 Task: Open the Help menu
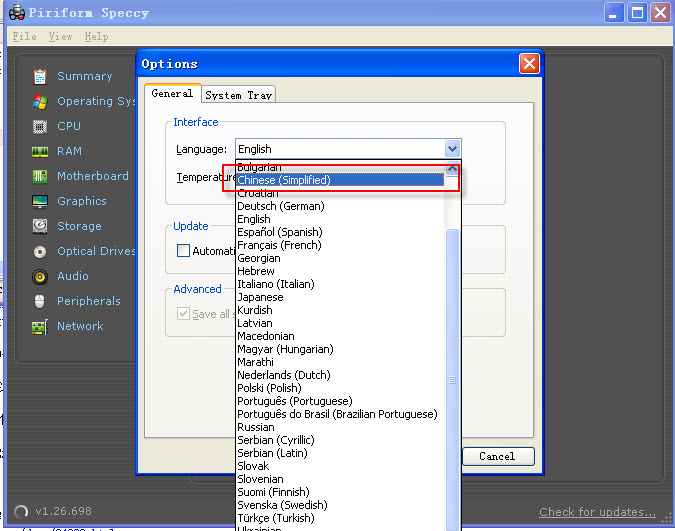96,36
